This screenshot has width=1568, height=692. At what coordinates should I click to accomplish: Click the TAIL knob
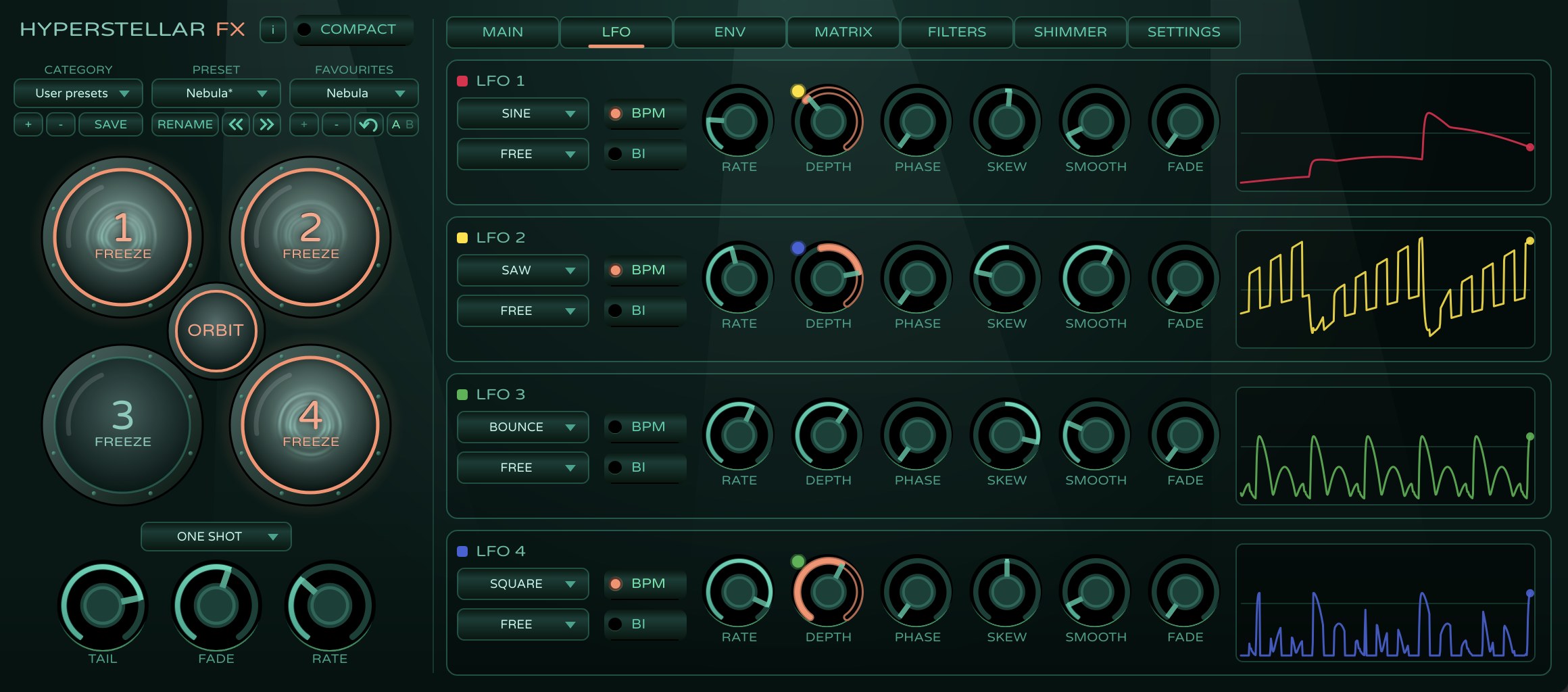pos(103,605)
